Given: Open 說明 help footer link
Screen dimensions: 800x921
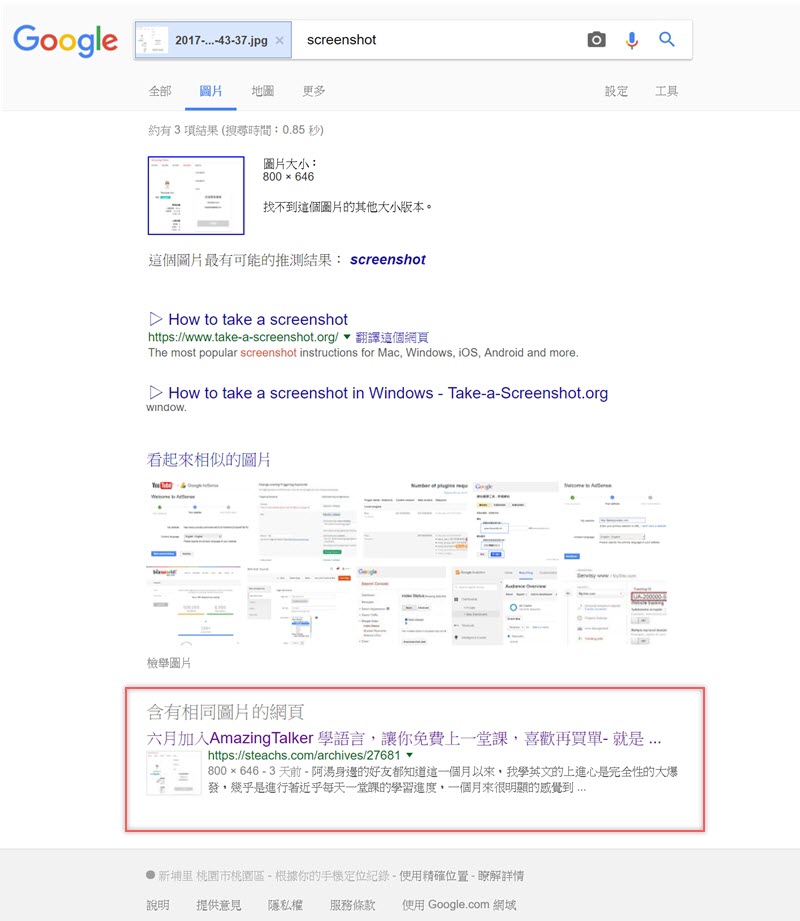Looking at the screenshot, I should pyautogui.click(x=158, y=905).
